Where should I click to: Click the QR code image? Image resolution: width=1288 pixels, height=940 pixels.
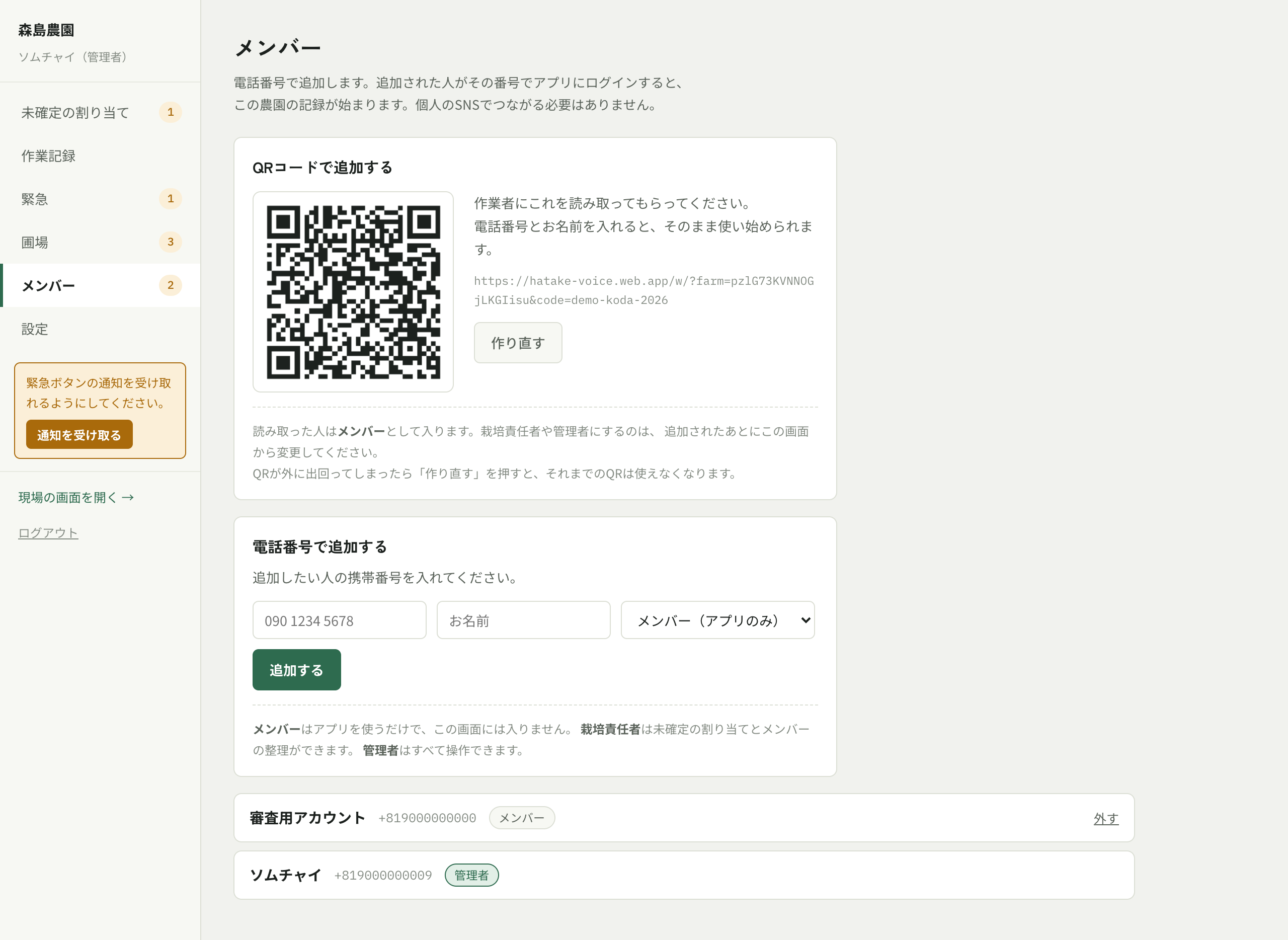point(353,292)
